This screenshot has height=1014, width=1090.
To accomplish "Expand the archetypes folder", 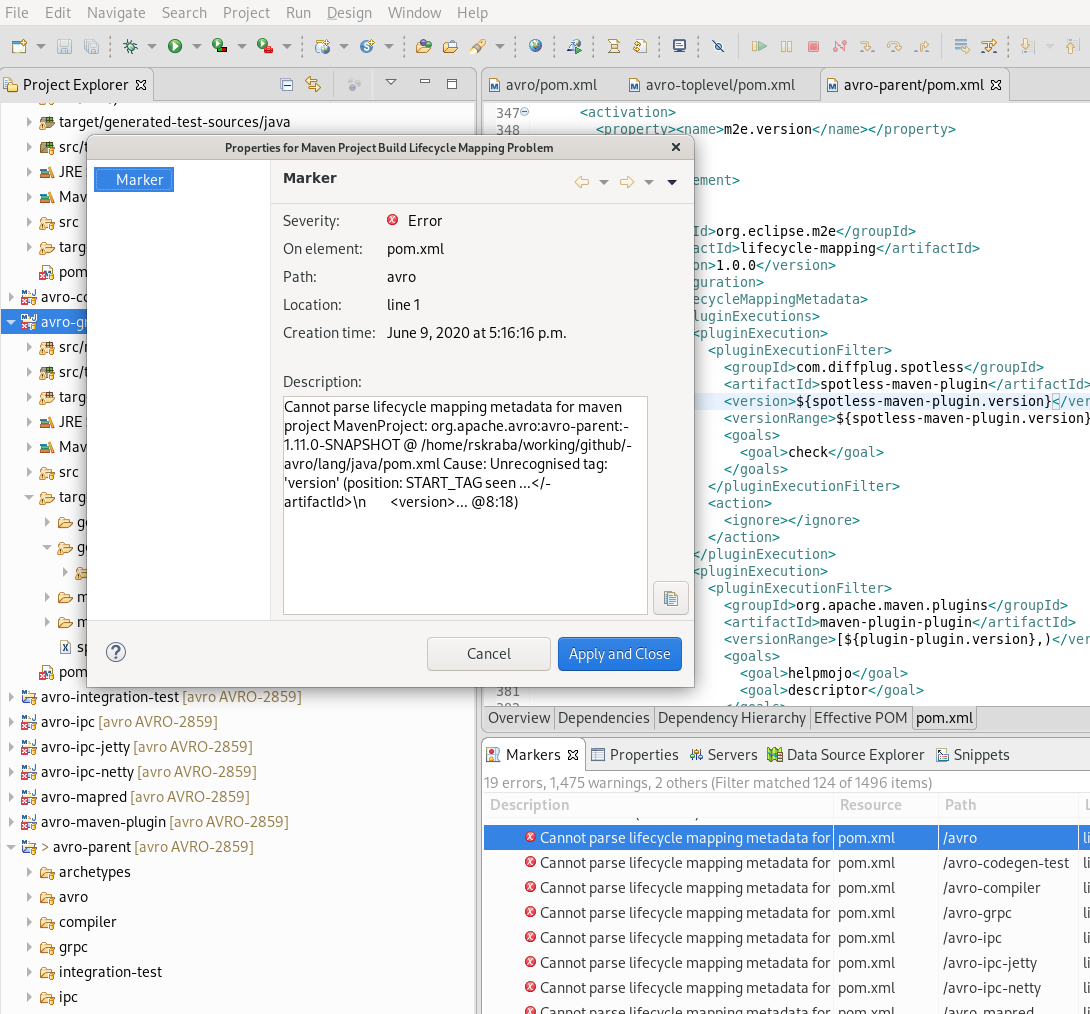I will 29,872.
